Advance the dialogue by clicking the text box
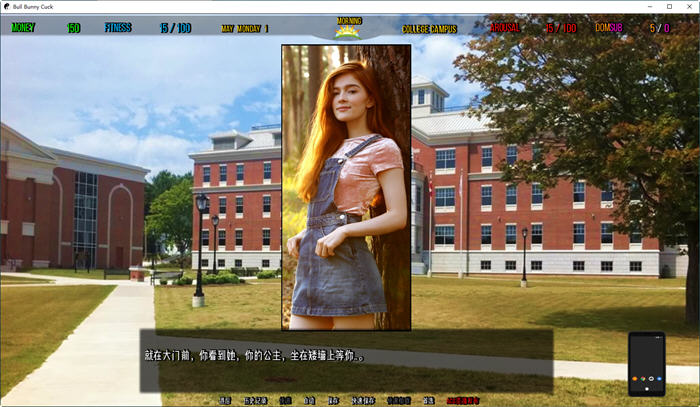 [345, 360]
